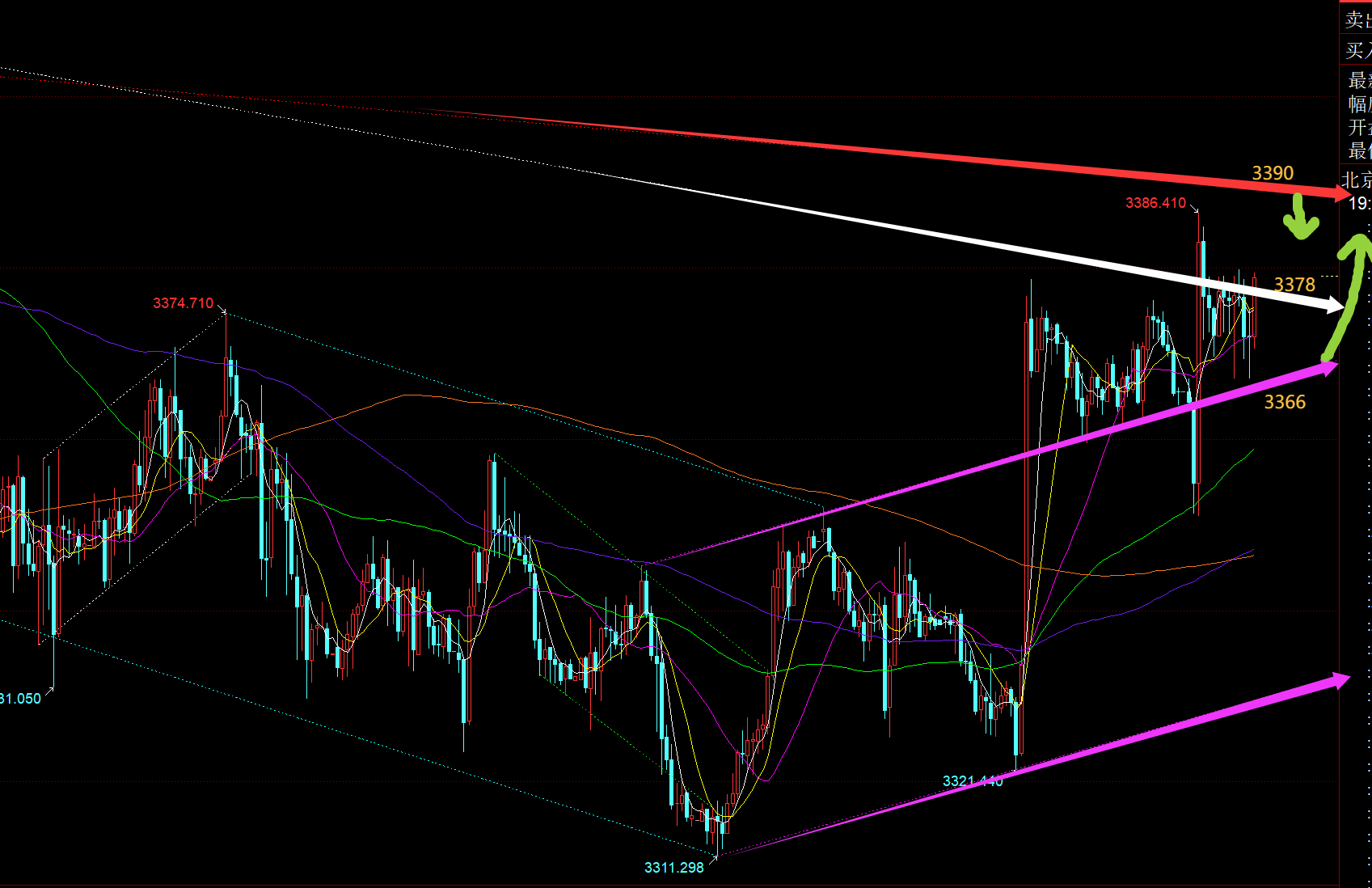Click the yellow 3390 price annotation
This screenshot has height=888, width=1372.
1273,173
